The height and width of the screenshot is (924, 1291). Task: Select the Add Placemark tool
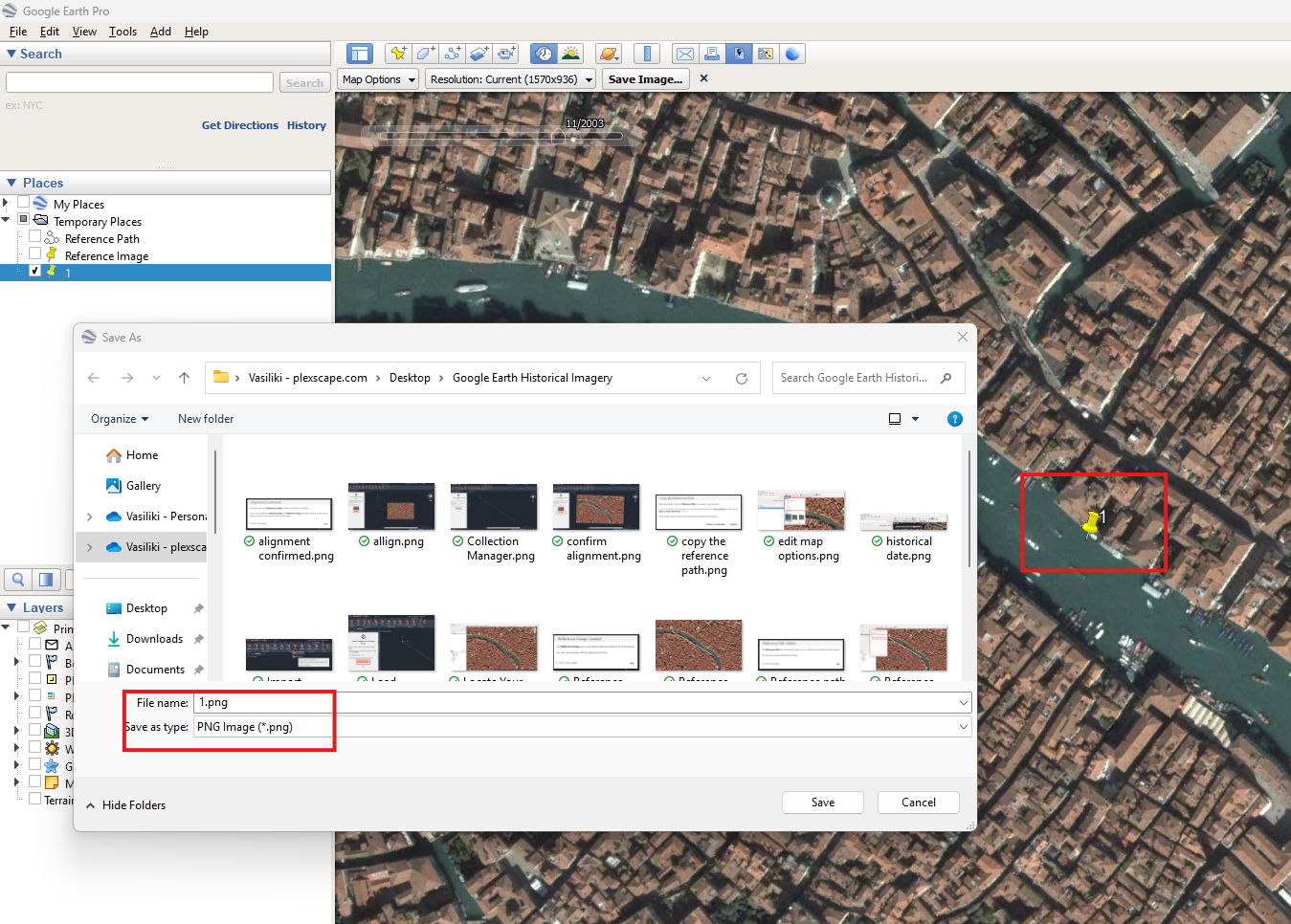point(398,54)
